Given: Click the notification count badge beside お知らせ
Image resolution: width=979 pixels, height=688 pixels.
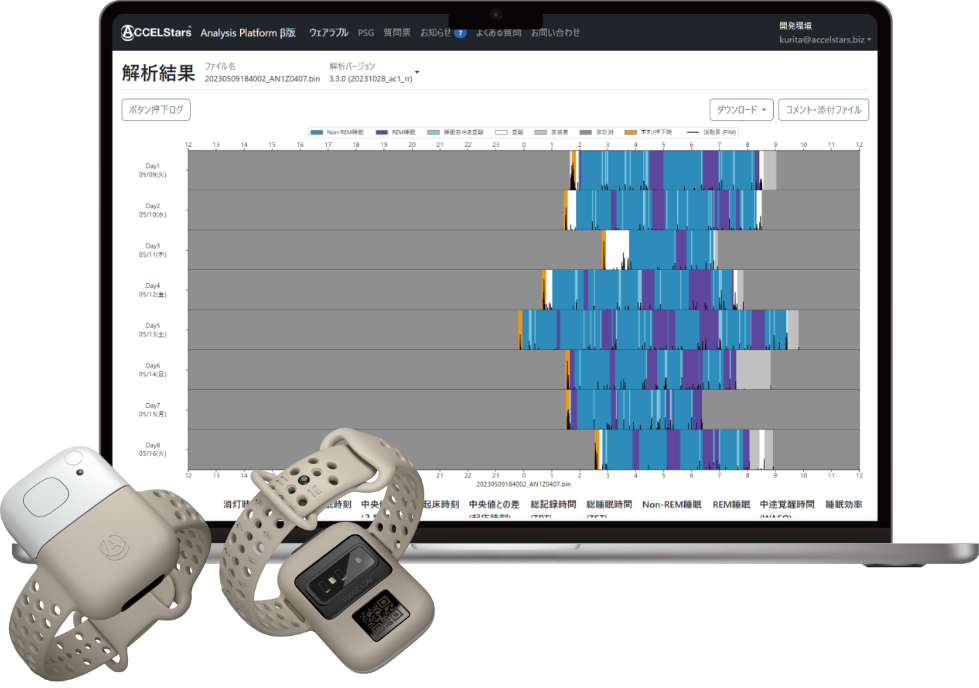Looking at the screenshot, I should point(460,32).
